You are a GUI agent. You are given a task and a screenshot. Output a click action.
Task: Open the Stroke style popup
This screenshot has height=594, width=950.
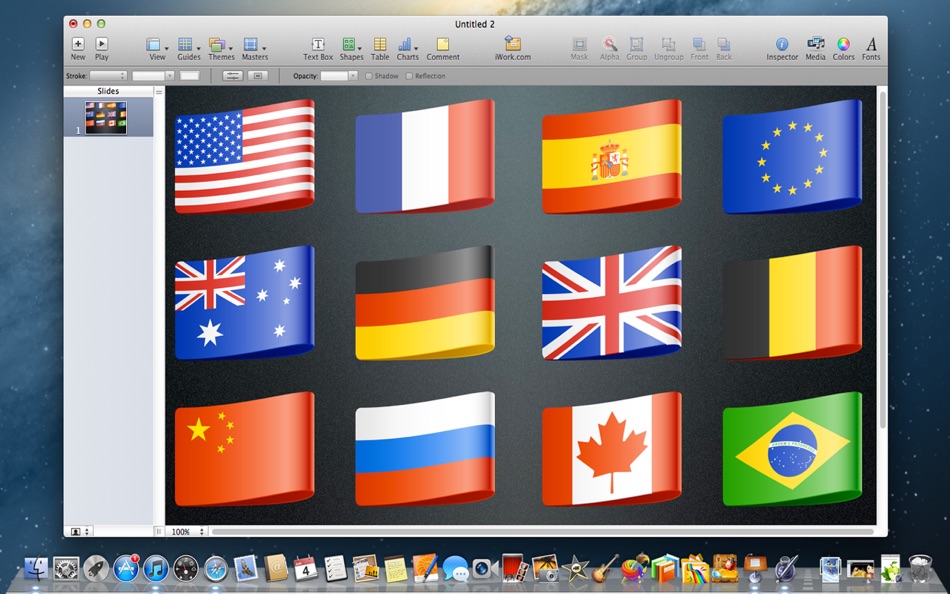(108, 76)
